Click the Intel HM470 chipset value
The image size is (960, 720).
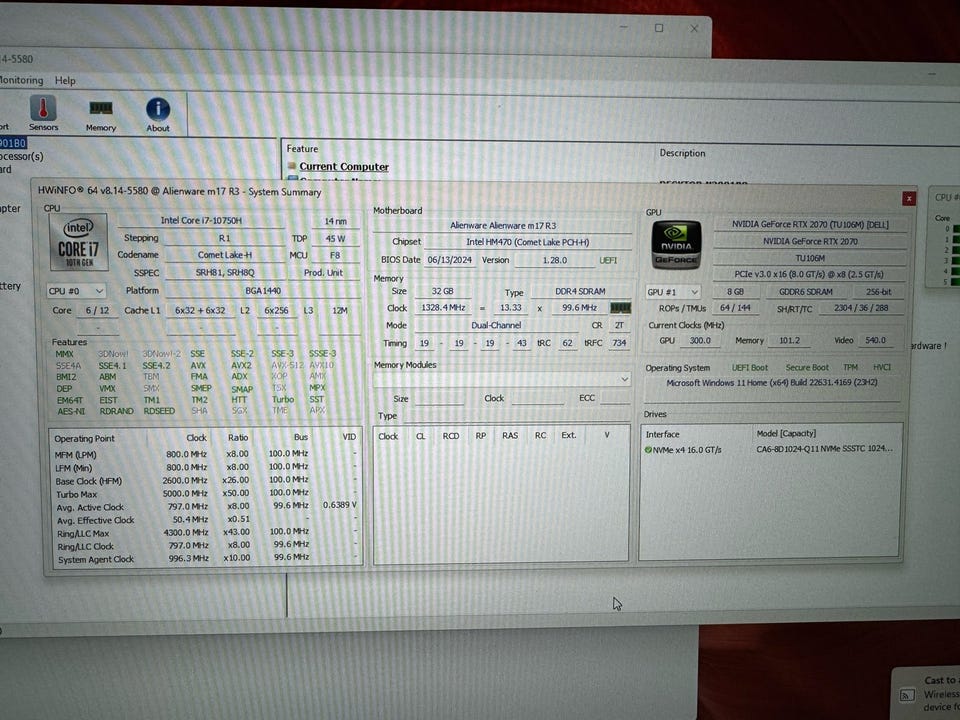click(x=527, y=242)
